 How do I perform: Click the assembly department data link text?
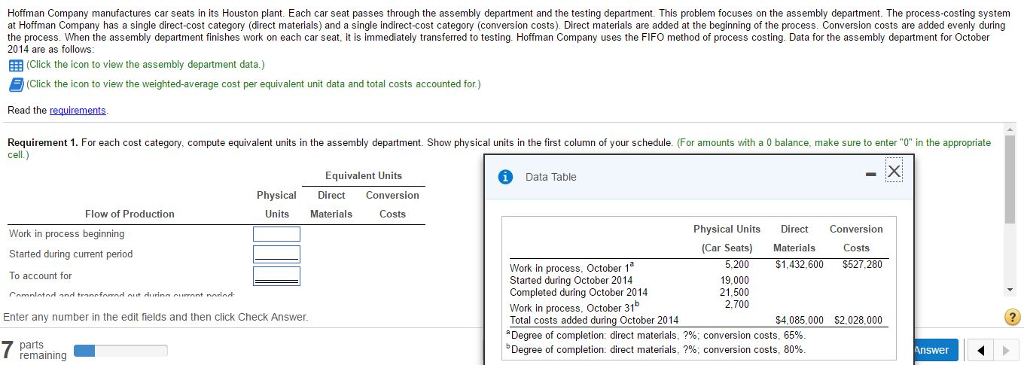[x=146, y=65]
